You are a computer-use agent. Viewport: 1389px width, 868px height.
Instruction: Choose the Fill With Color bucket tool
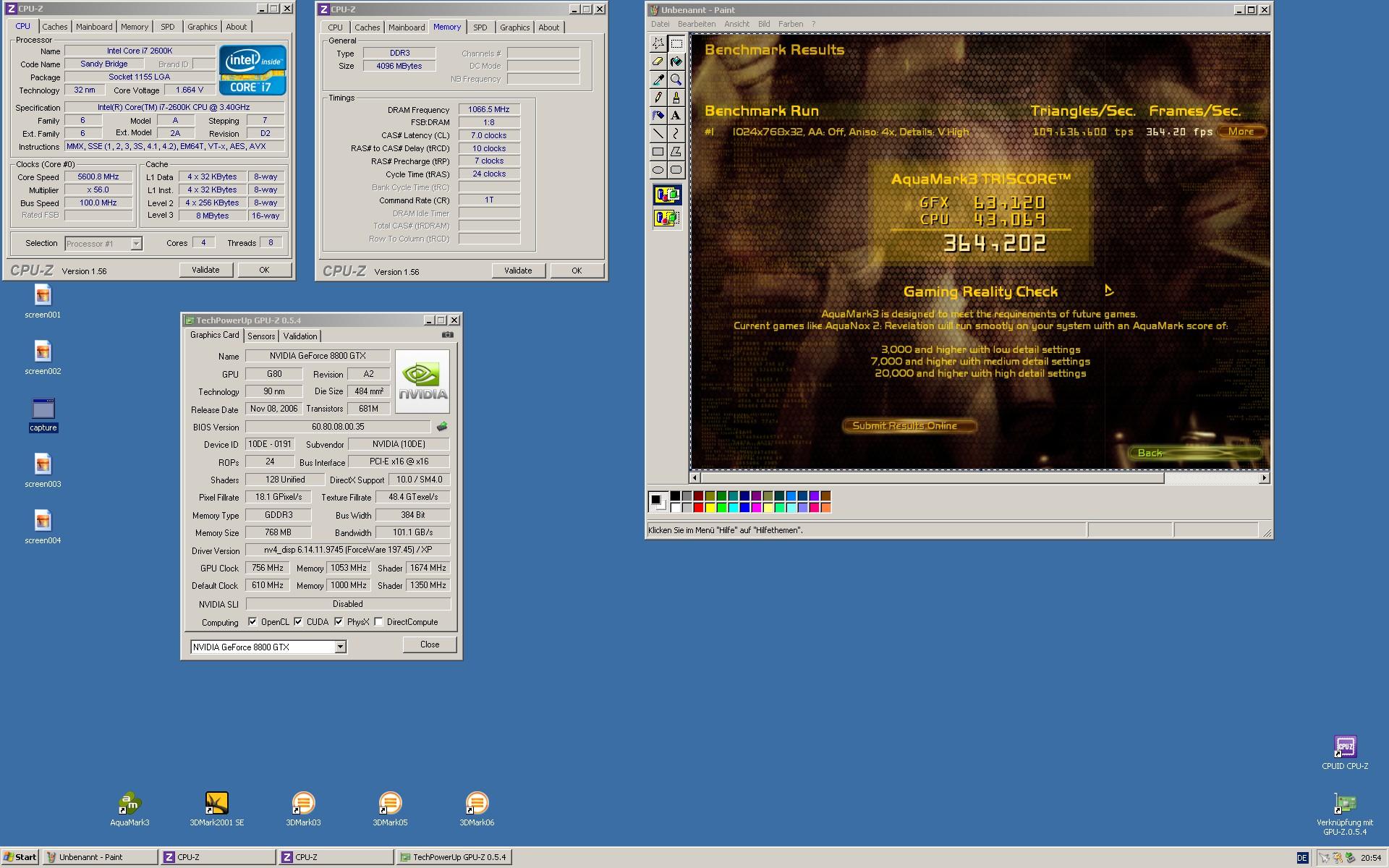pos(676,61)
